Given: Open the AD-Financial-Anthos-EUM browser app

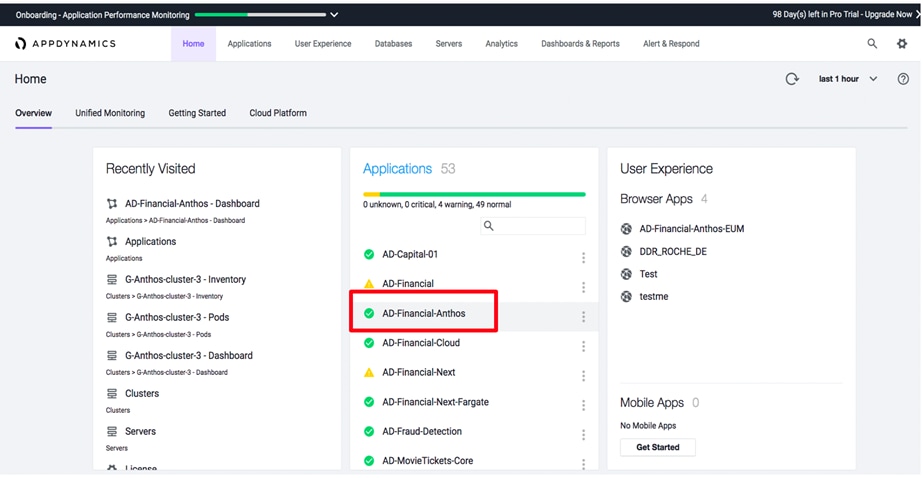Looking at the screenshot, I should tap(692, 228).
